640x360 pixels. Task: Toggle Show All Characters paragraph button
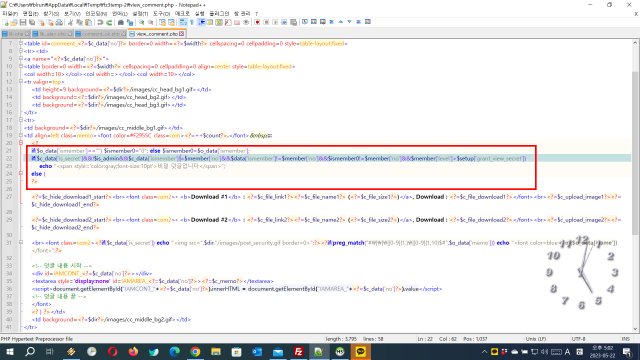192,22
